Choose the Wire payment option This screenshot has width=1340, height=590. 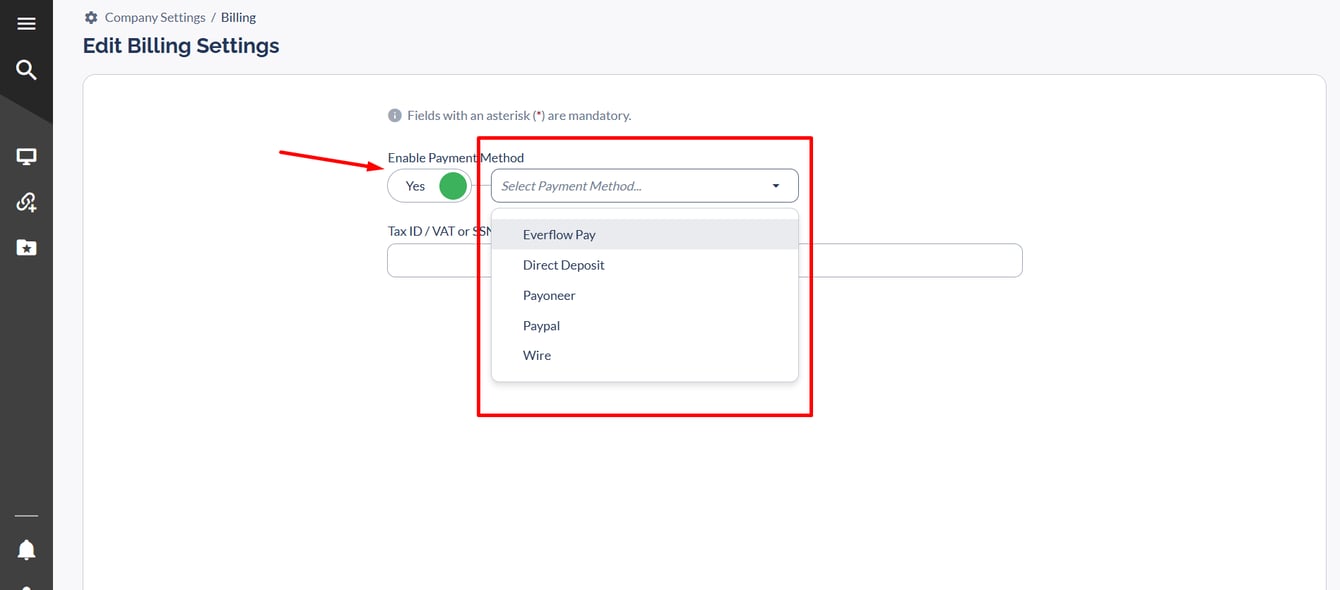[537, 356]
